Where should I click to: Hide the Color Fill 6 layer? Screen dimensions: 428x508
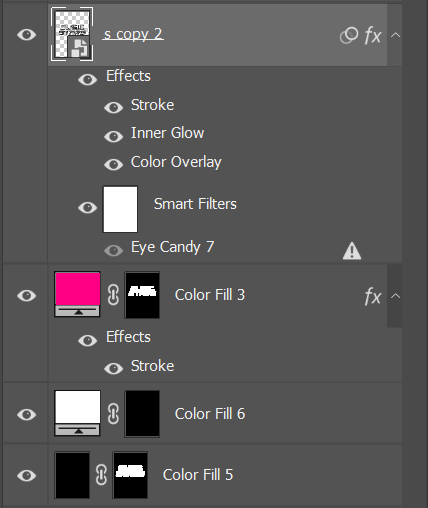coord(26,414)
